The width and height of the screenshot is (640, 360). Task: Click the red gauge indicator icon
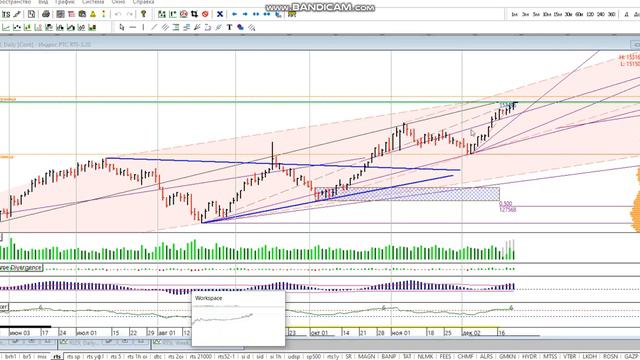coord(184,14)
